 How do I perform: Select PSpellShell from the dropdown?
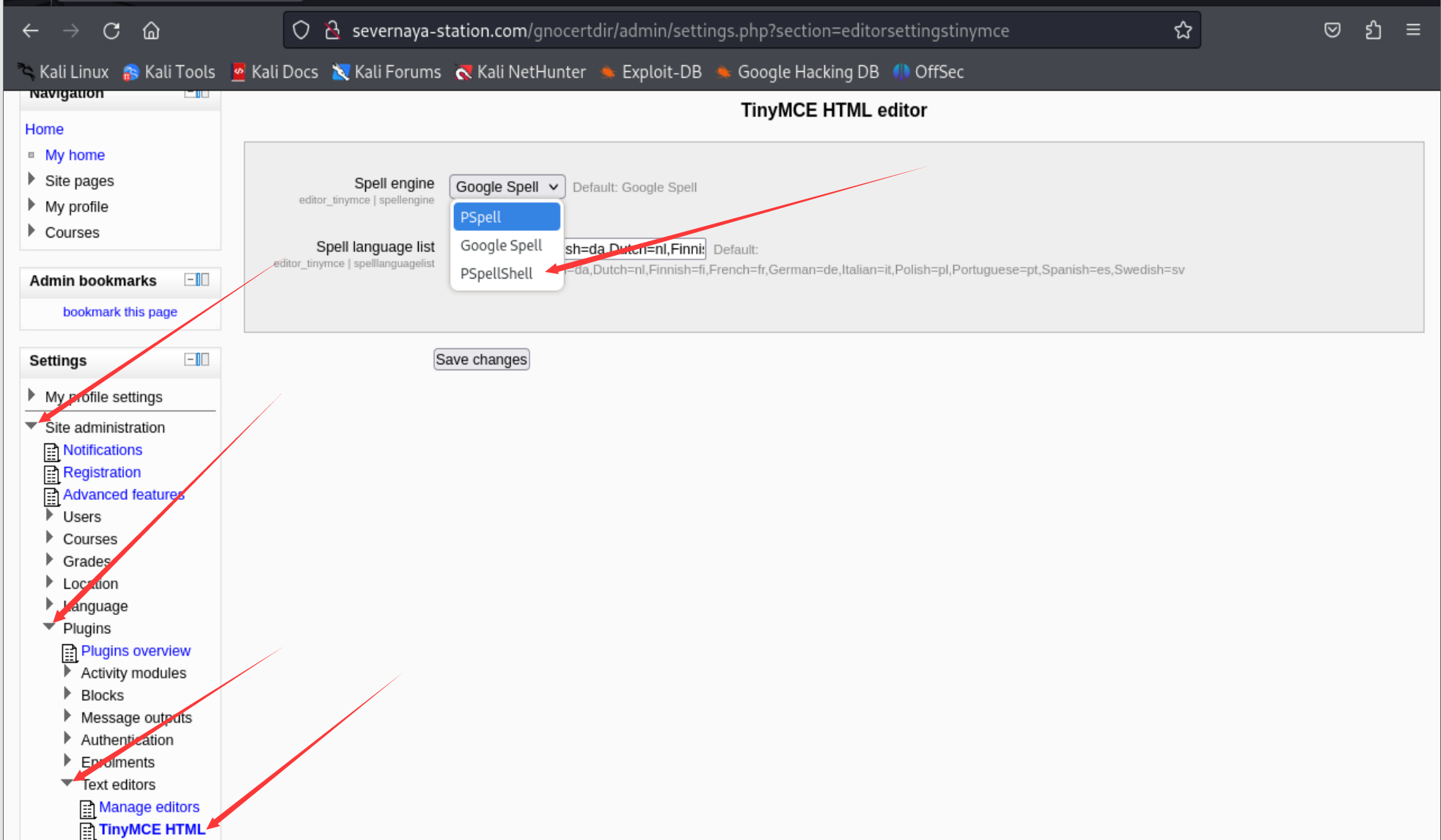(x=496, y=273)
